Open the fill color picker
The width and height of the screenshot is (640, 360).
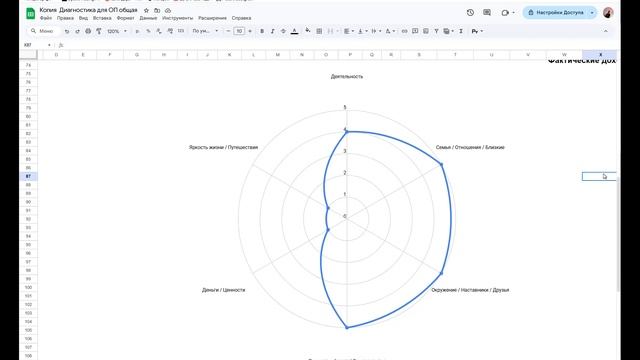[x=308, y=31]
